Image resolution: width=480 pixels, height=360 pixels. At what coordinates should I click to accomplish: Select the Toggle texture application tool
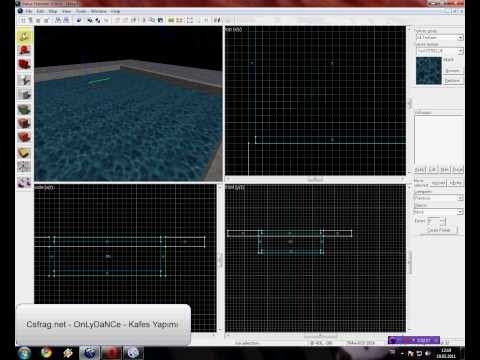click(x=24, y=109)
